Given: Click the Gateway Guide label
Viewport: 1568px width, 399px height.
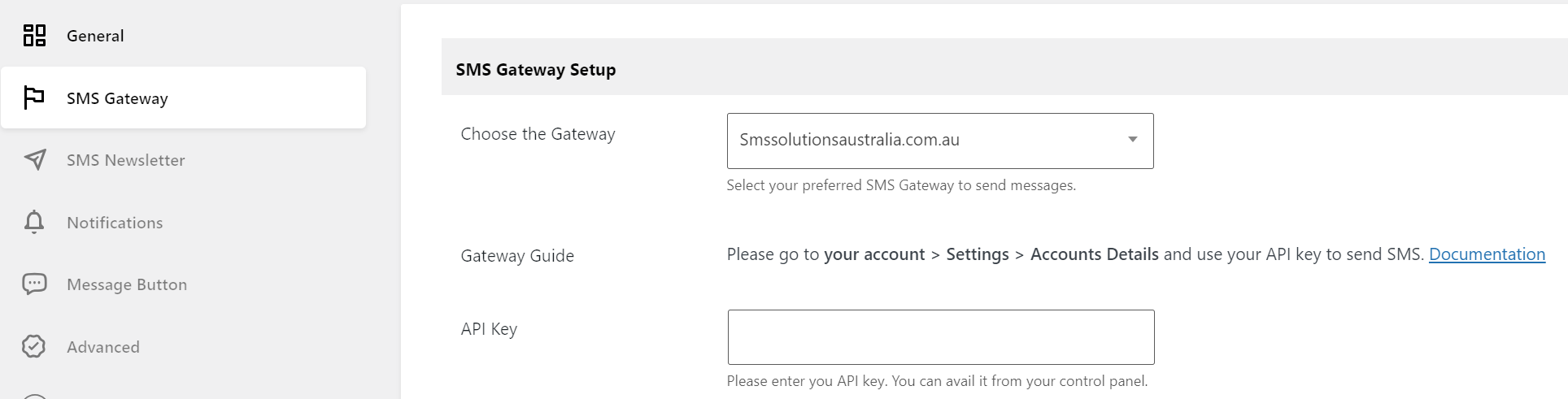Looking at the screenshot, I should [x=517, y=256].
